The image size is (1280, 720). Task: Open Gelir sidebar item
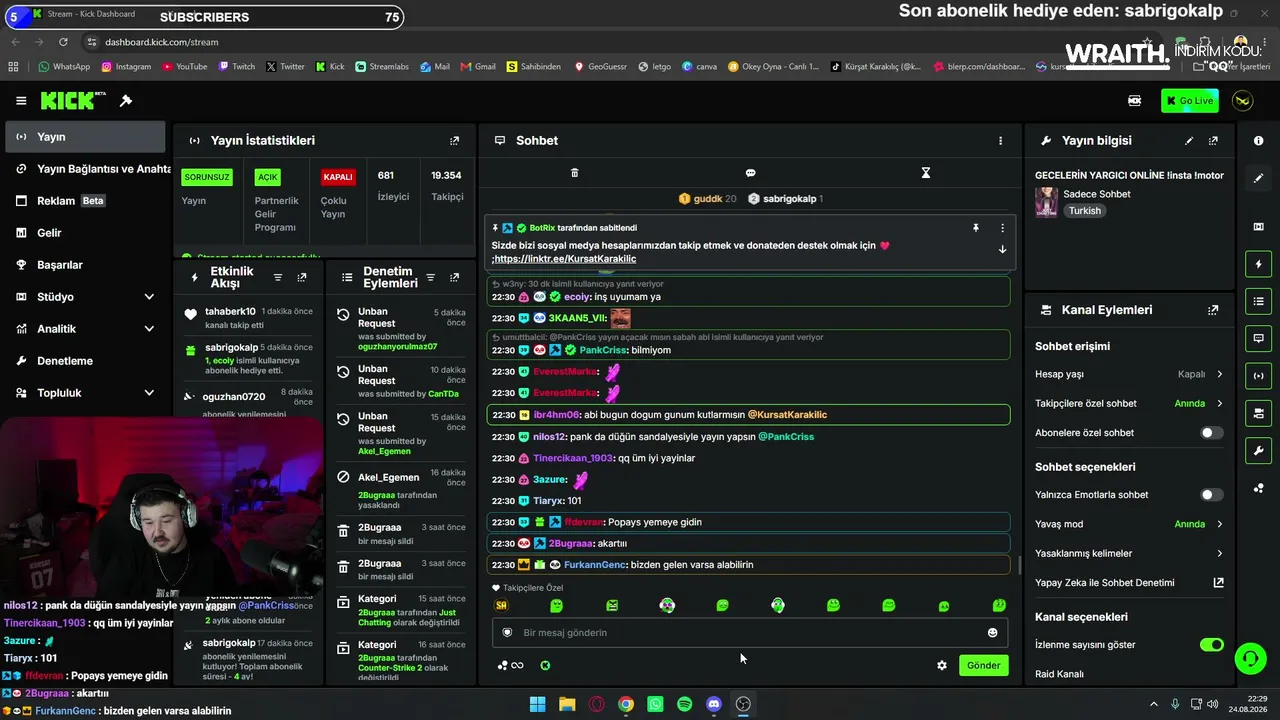[84, 233]
